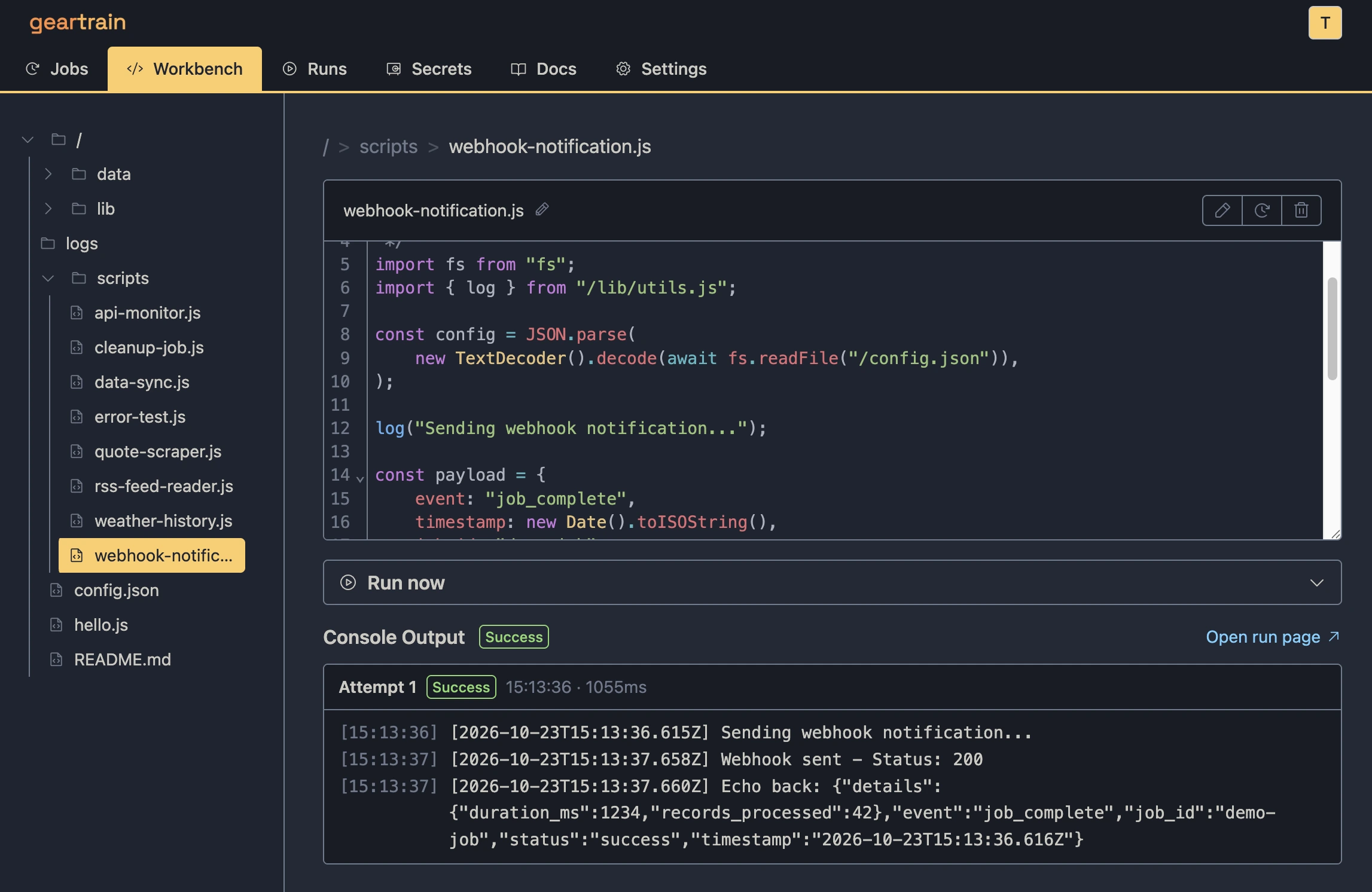Open quote-scraper.js script
1372x892 pixels.
click(158, 451)
